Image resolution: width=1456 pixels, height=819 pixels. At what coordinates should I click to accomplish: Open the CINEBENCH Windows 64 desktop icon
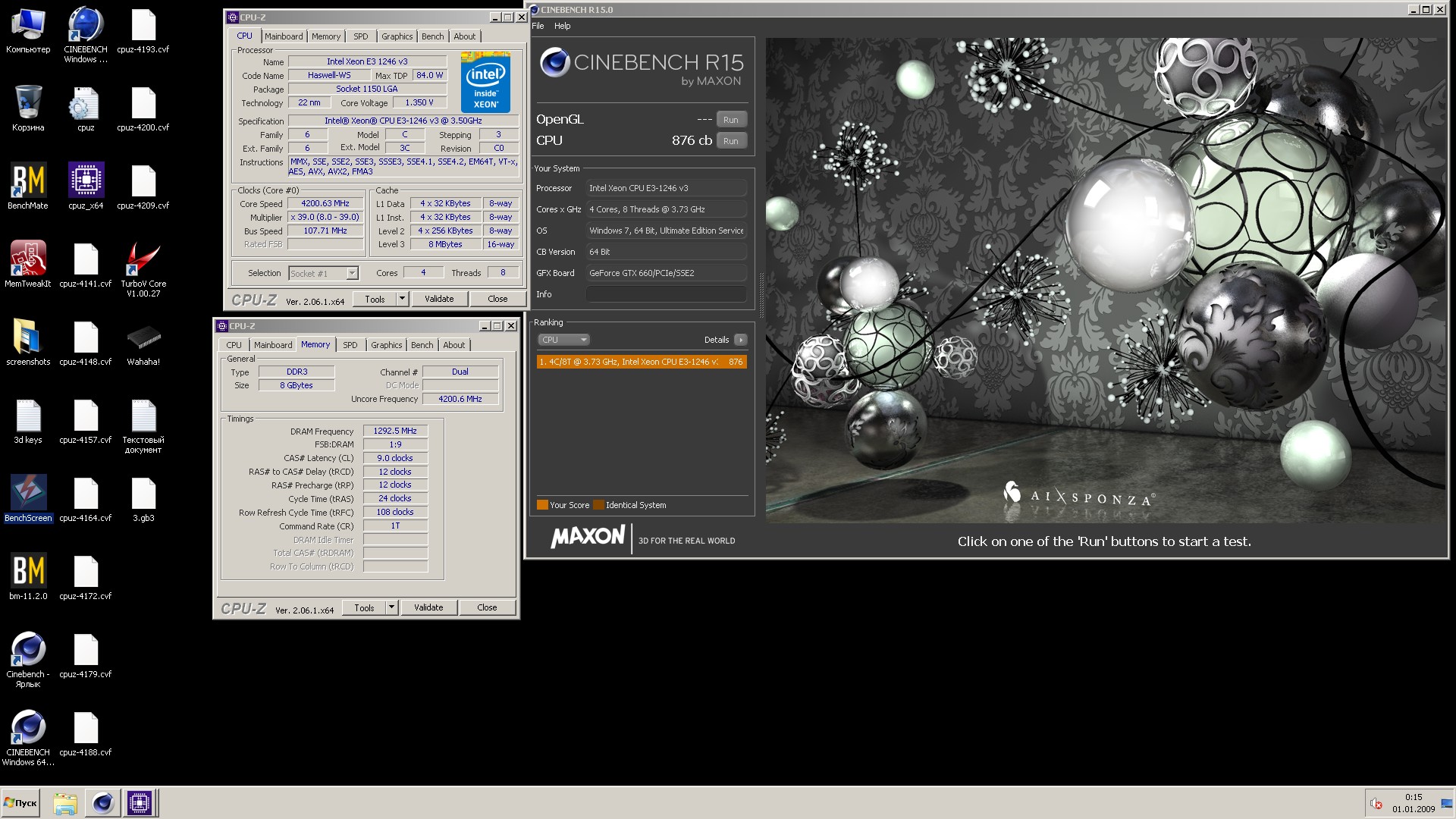click(28, 738)
